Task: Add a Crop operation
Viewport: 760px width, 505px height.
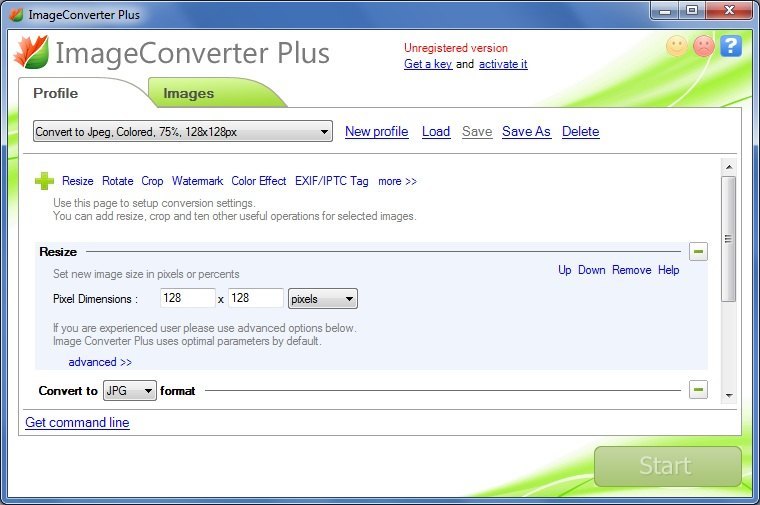Action: (152, 181)
